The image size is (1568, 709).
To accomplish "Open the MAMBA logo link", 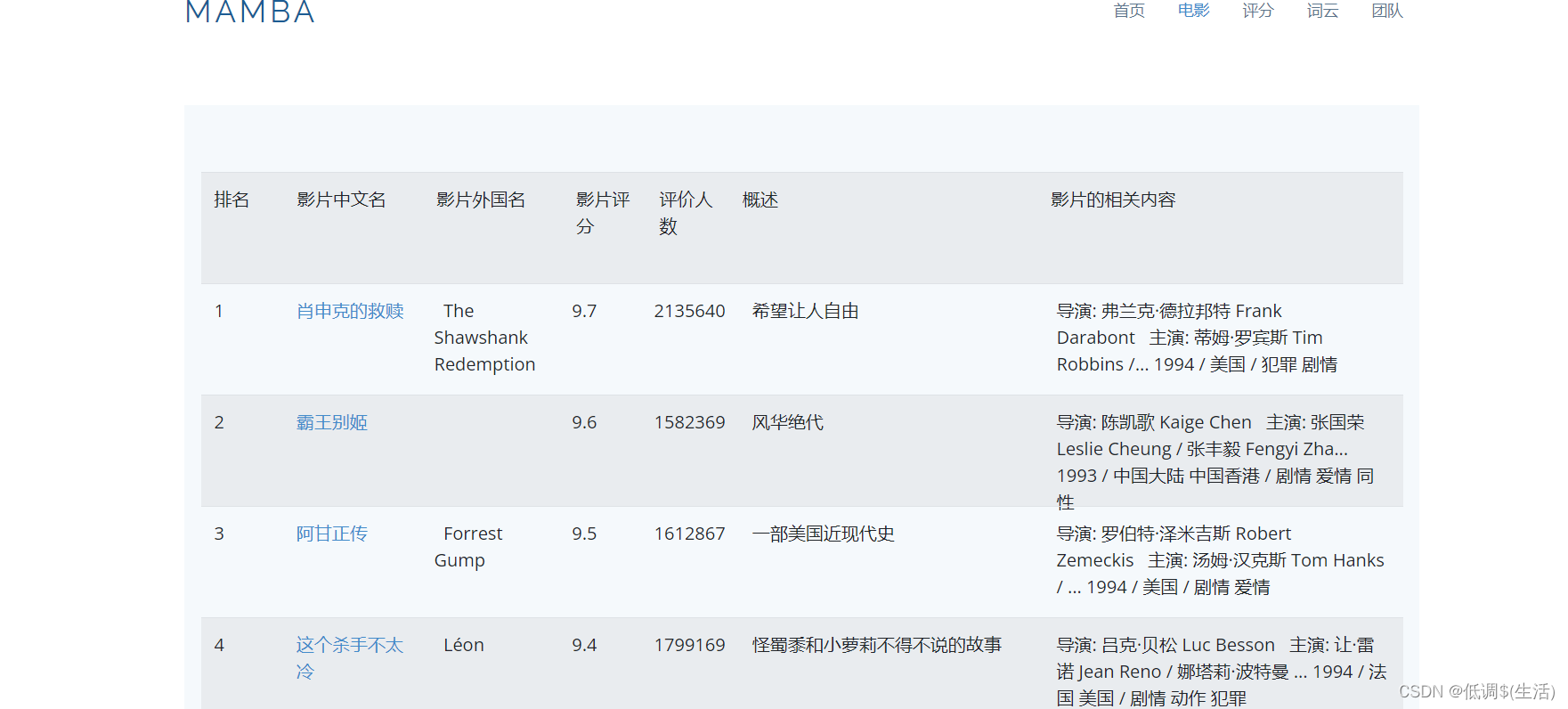I will coord(250,12).
